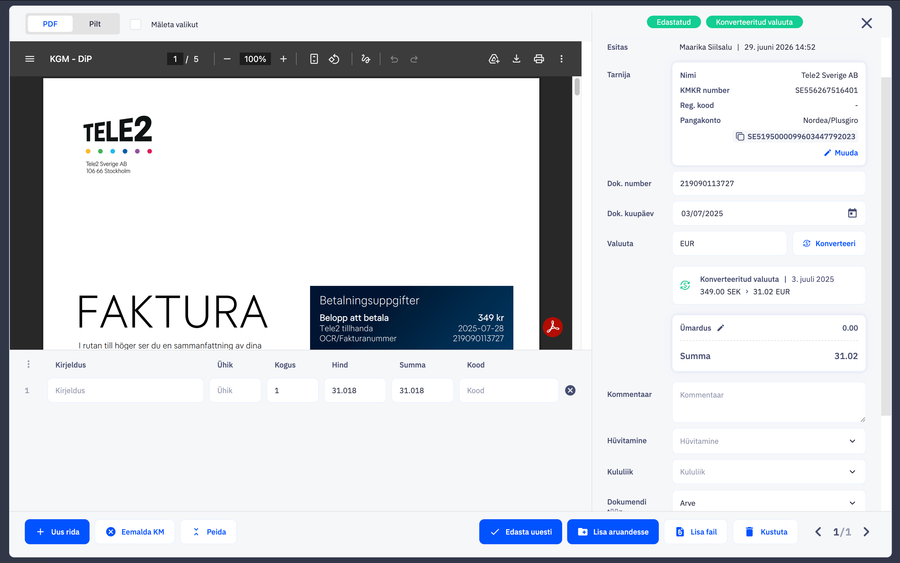Copy the bank account IBAN number
Screen dimensions: 900x563
(740, 137)
